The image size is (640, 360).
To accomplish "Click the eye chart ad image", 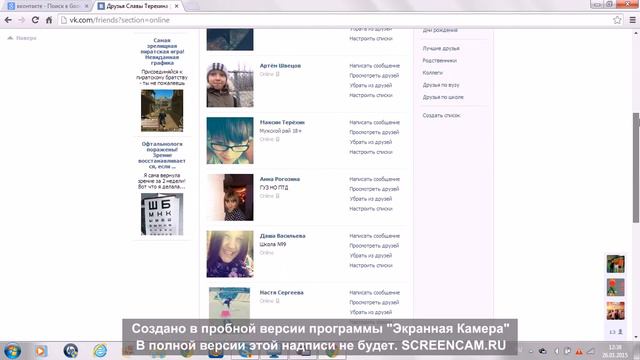I will (x=162, y=214).
